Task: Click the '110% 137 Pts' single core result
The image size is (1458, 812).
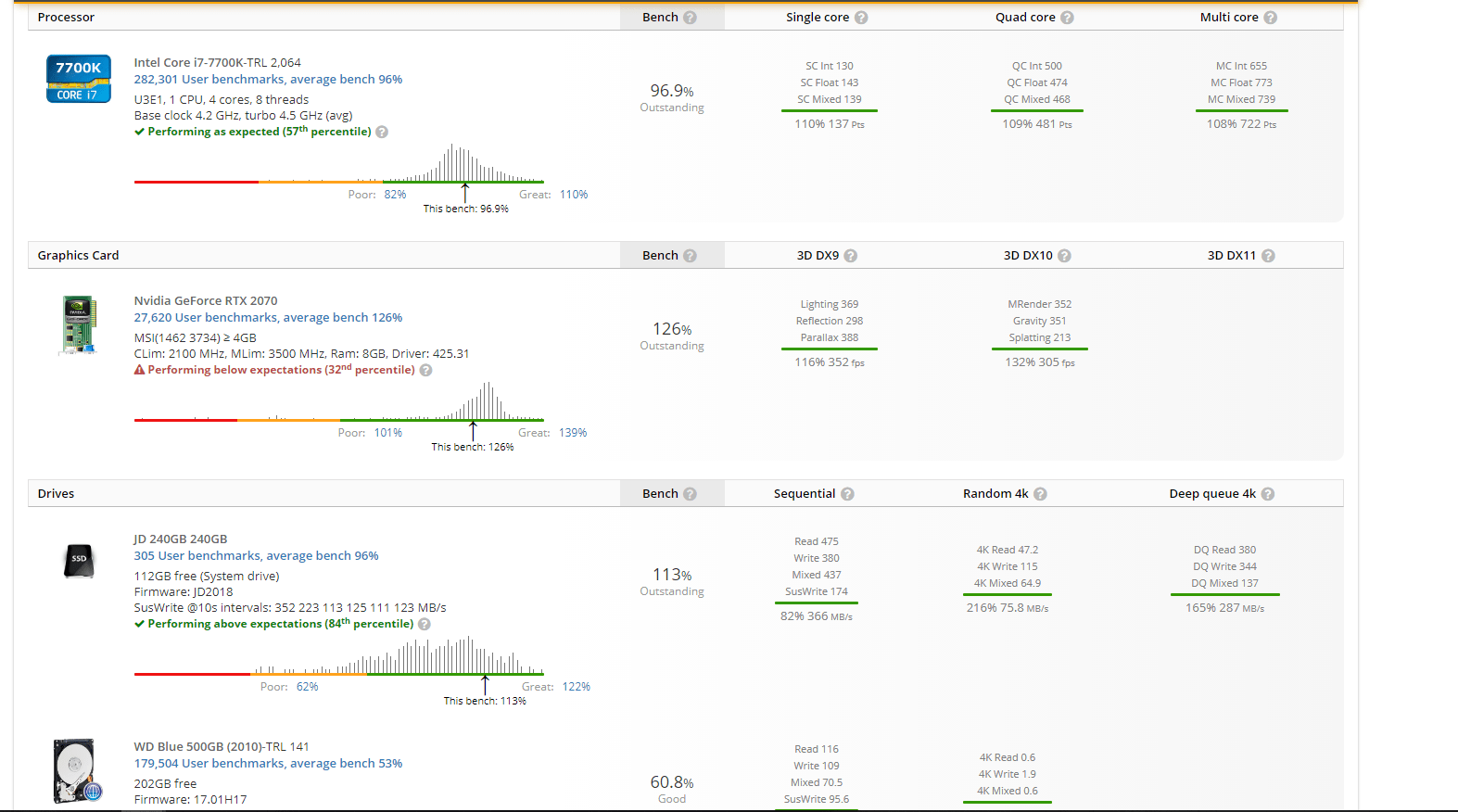Action: 830,124
